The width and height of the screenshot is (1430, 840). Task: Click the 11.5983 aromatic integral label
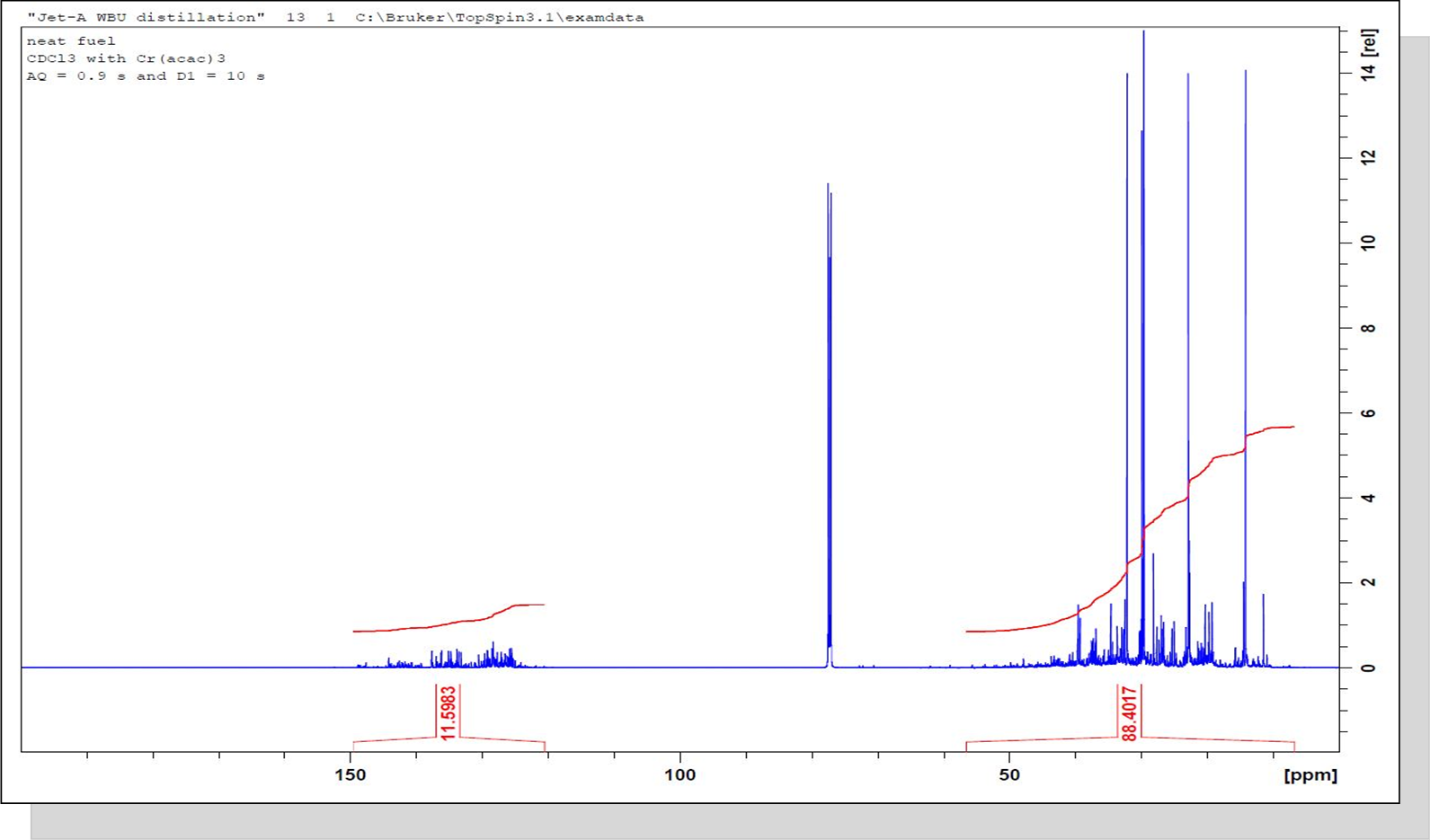tap(448, 712)
